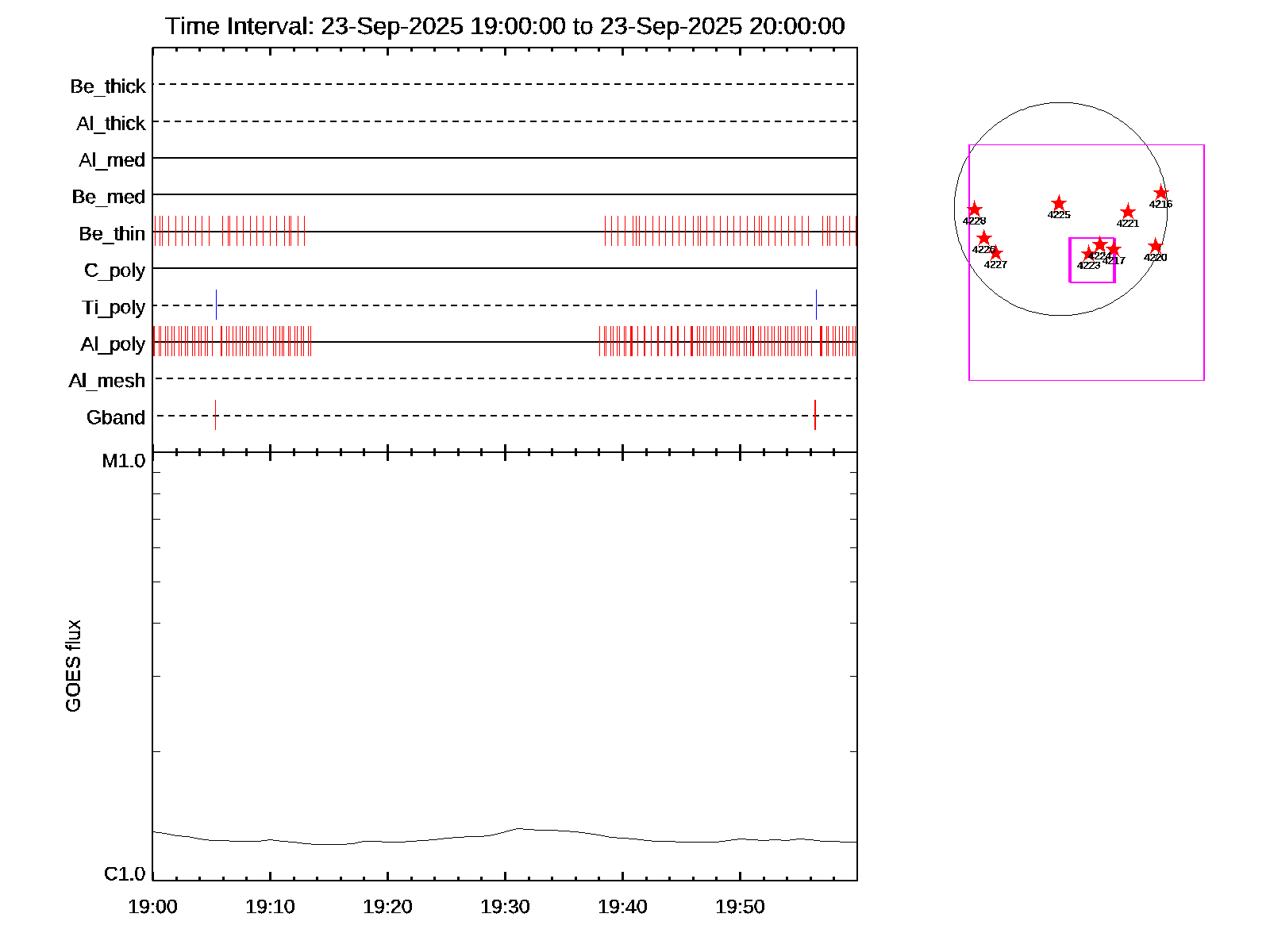Select the Al_poly filter row label

(113, 344)
